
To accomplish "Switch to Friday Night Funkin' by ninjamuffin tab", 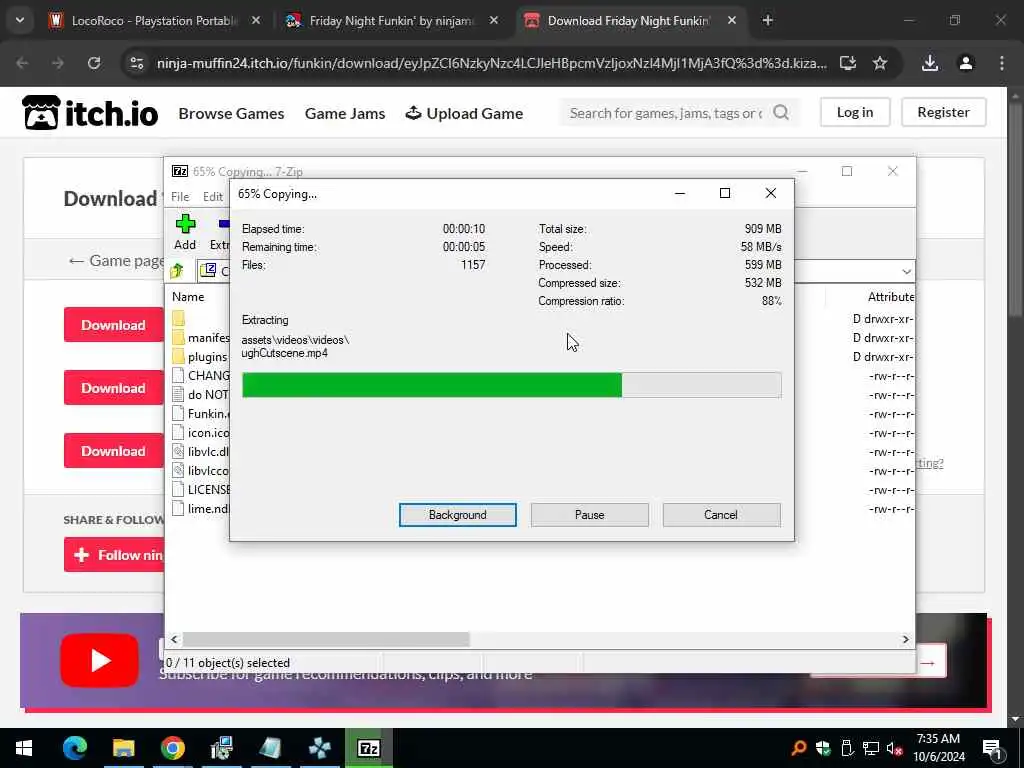I will (x=391, y=21).
